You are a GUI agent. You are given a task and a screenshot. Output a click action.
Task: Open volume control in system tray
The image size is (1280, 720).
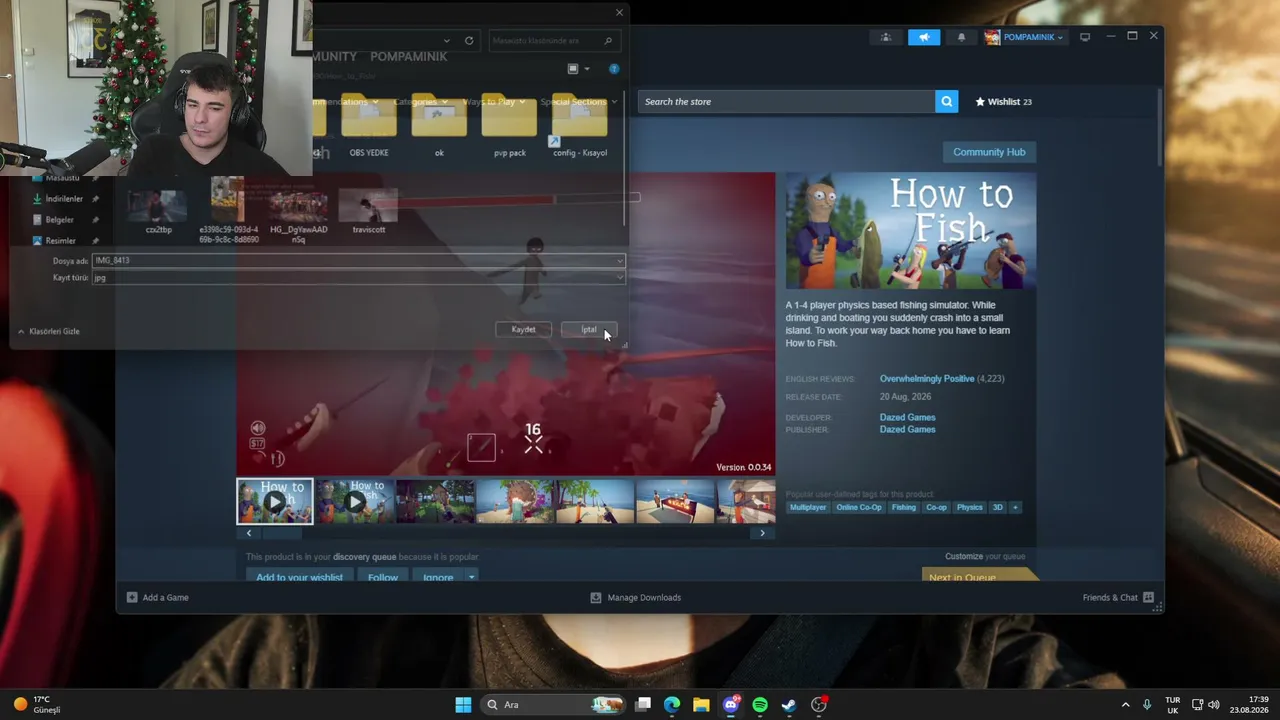pyautogui.click(x=1214, y=705)
